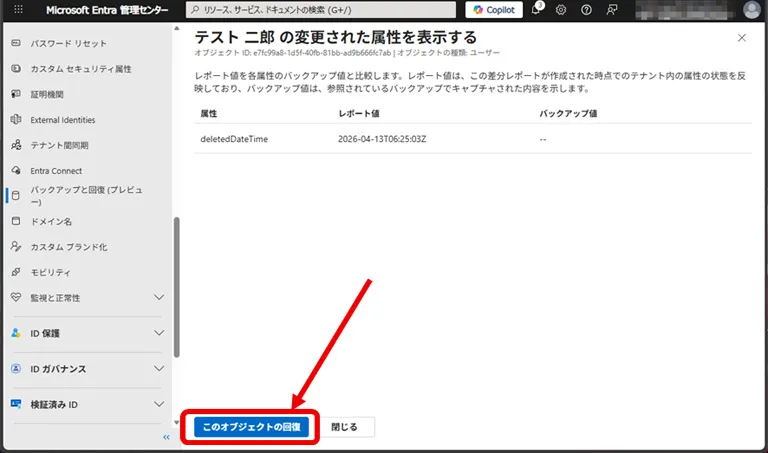Click the Microsoft Entra 管理センター title
This screenshot has width=768, height=453.
click(x=107, y=10)
